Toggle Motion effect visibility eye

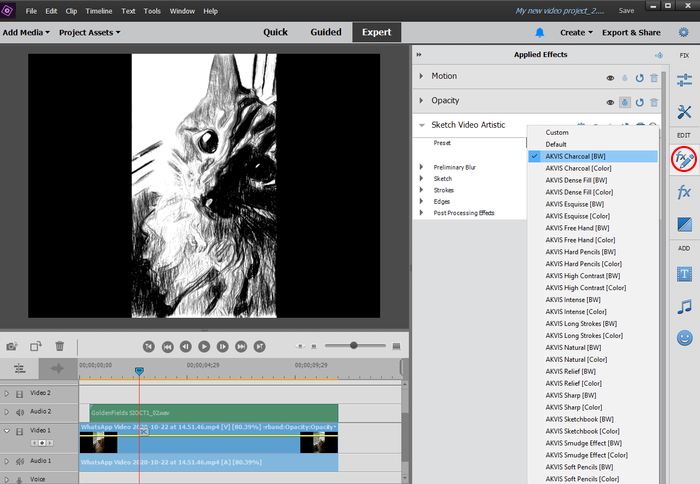point(610,78)
